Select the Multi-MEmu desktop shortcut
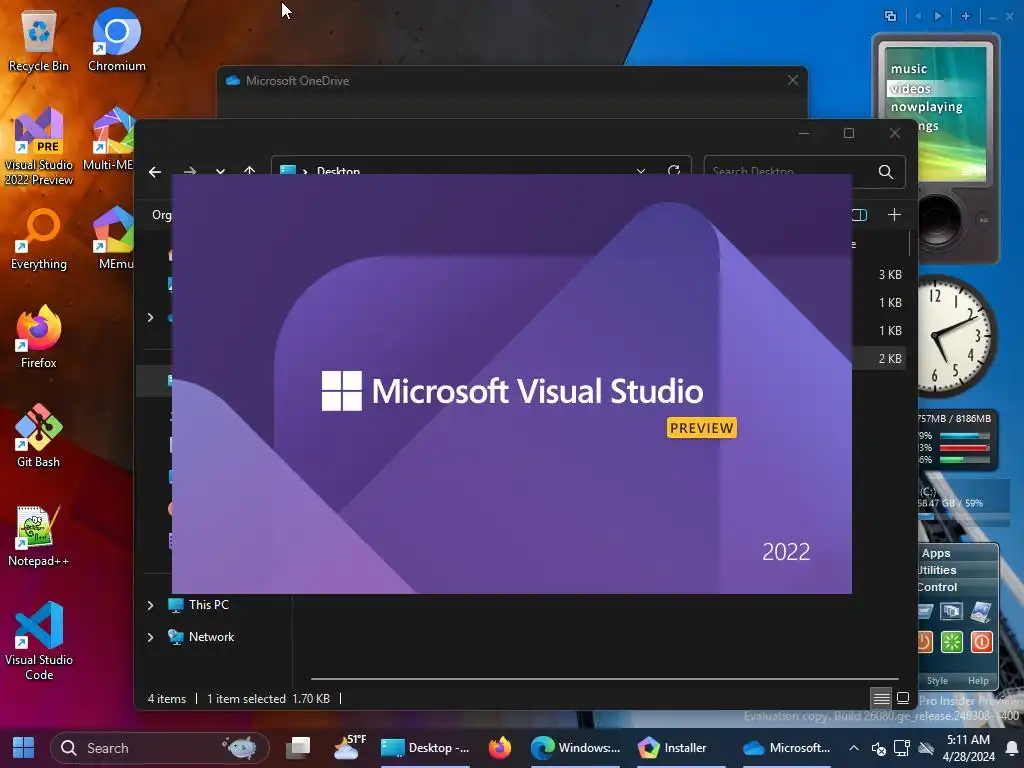This screenshot has height=768, width=1024. (108, 139)
